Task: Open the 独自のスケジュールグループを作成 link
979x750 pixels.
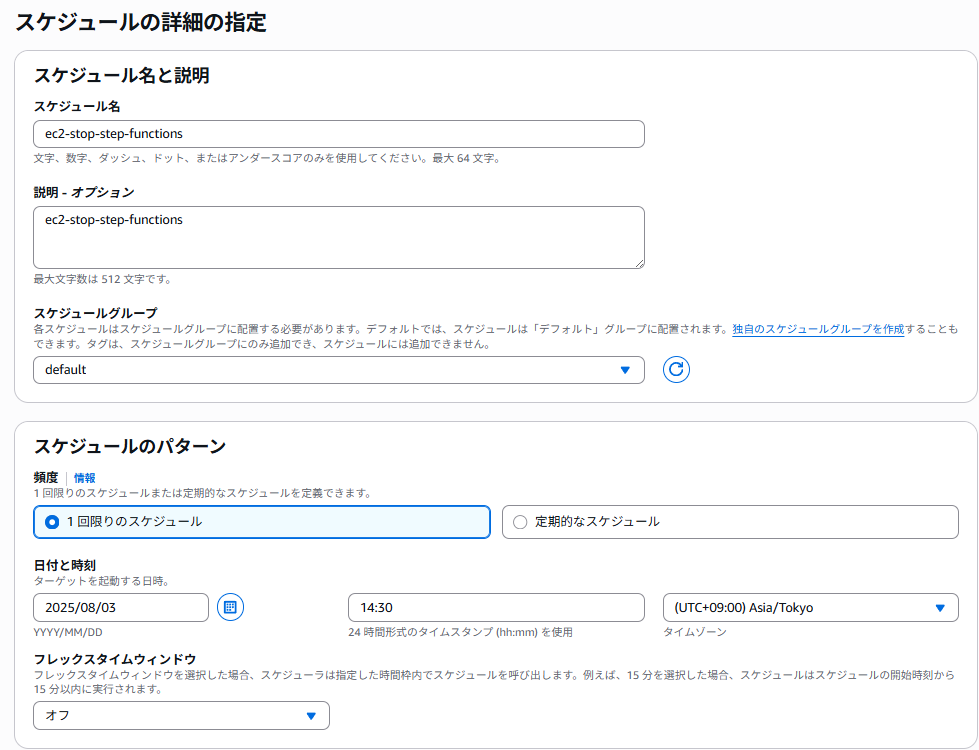Action: click(x=817, y=329)
